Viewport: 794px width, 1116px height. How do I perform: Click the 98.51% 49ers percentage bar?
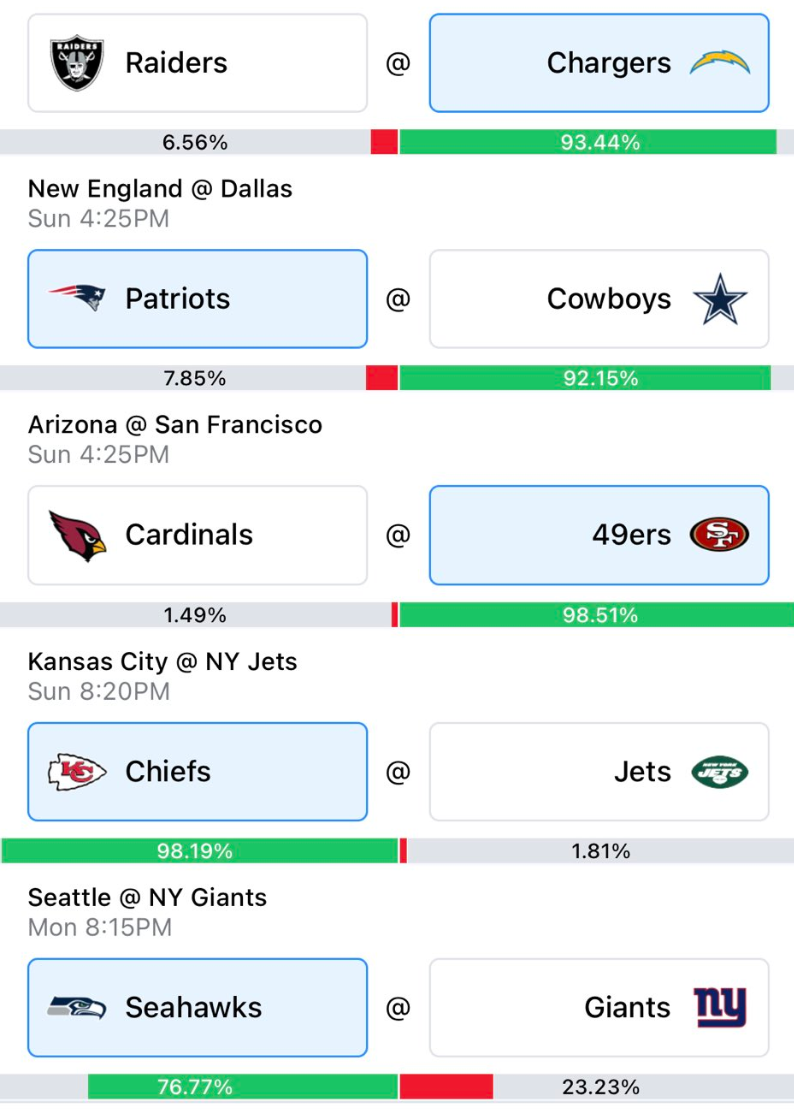596,614
